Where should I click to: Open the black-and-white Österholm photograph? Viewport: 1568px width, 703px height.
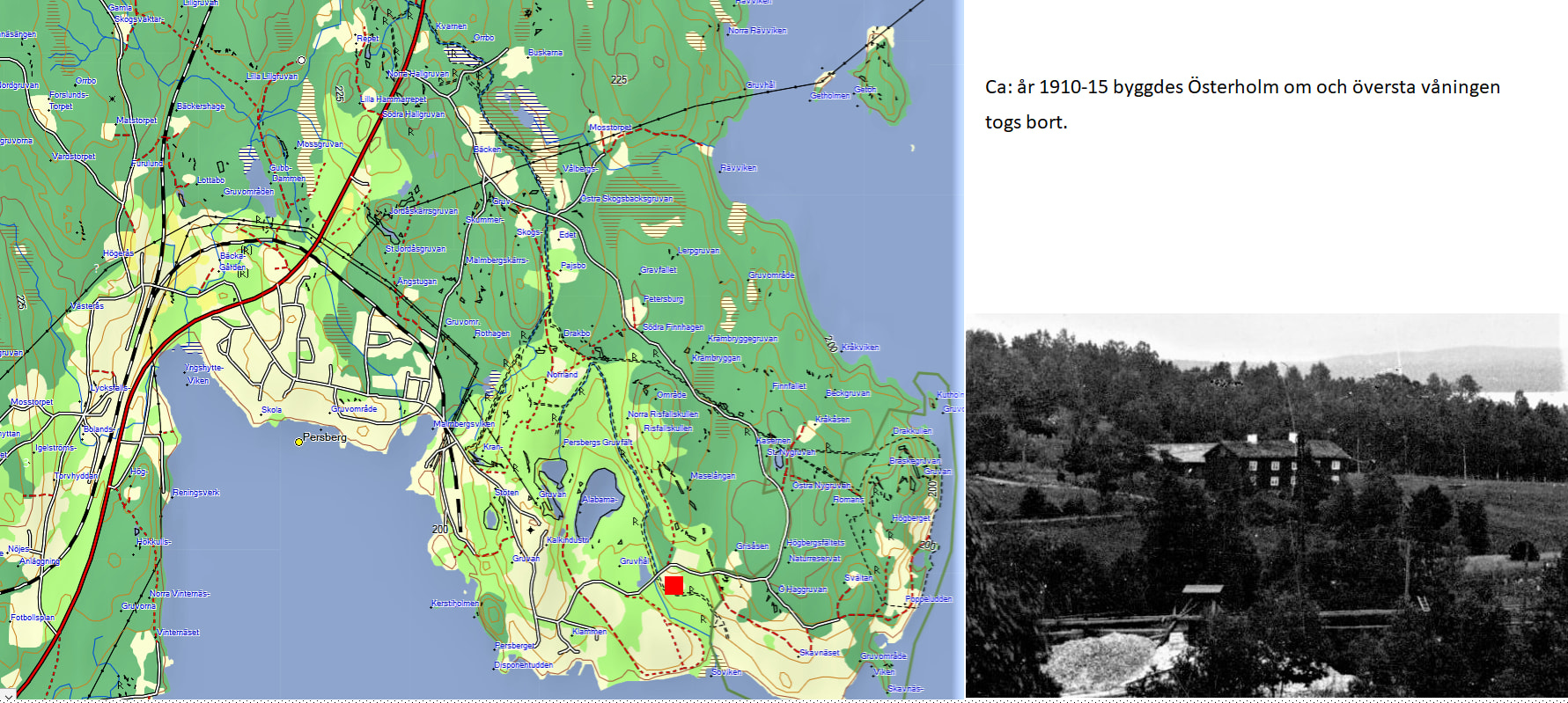(1266, 506)
